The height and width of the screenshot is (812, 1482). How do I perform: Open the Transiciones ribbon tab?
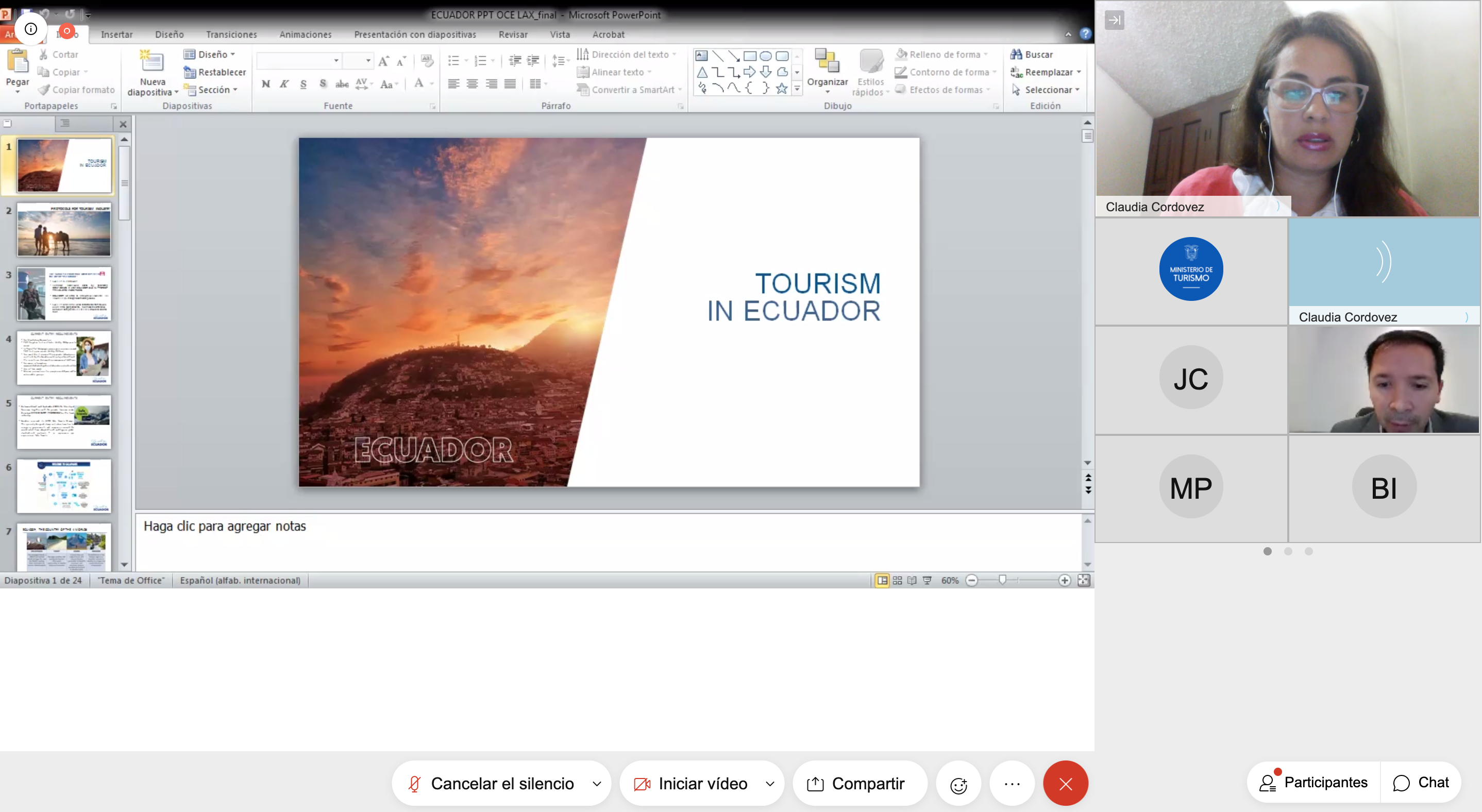(231, 35)
